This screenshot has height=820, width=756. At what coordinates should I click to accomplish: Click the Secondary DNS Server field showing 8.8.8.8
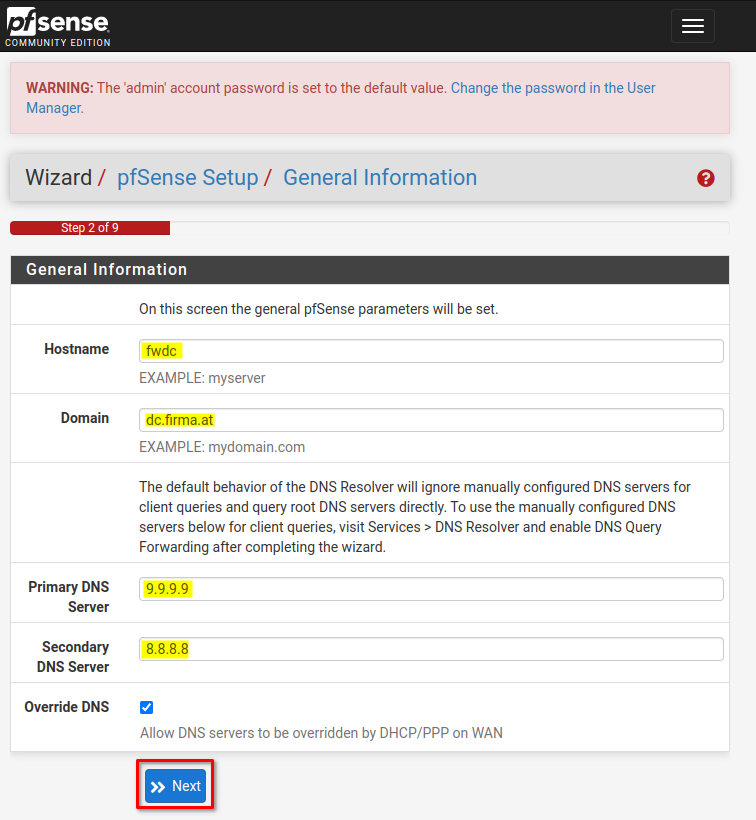point(430,649)
